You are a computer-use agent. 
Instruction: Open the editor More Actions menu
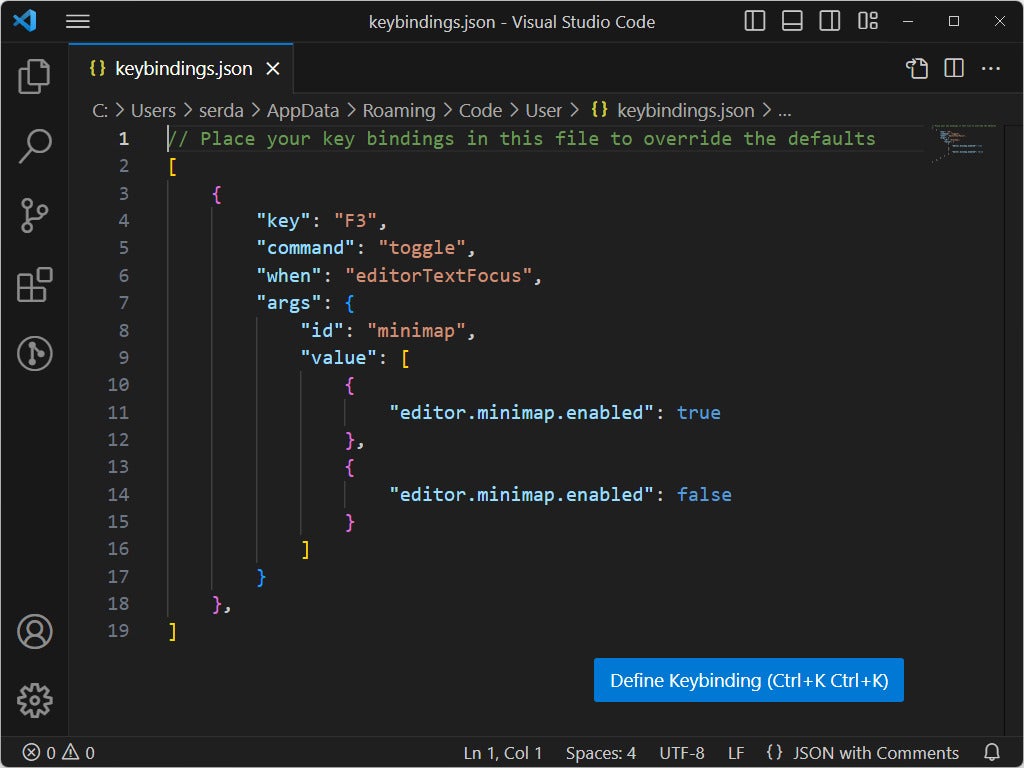(x=991, y=68)
